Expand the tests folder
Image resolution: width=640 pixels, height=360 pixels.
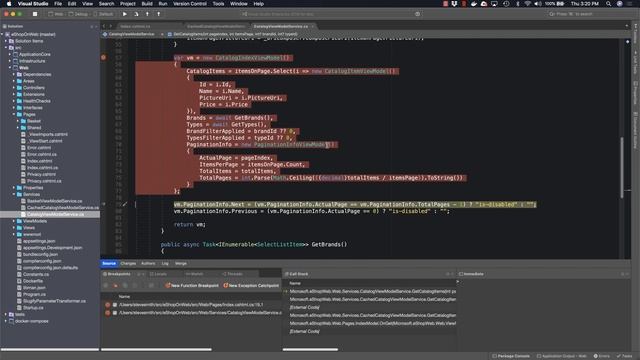click(6, 314)
